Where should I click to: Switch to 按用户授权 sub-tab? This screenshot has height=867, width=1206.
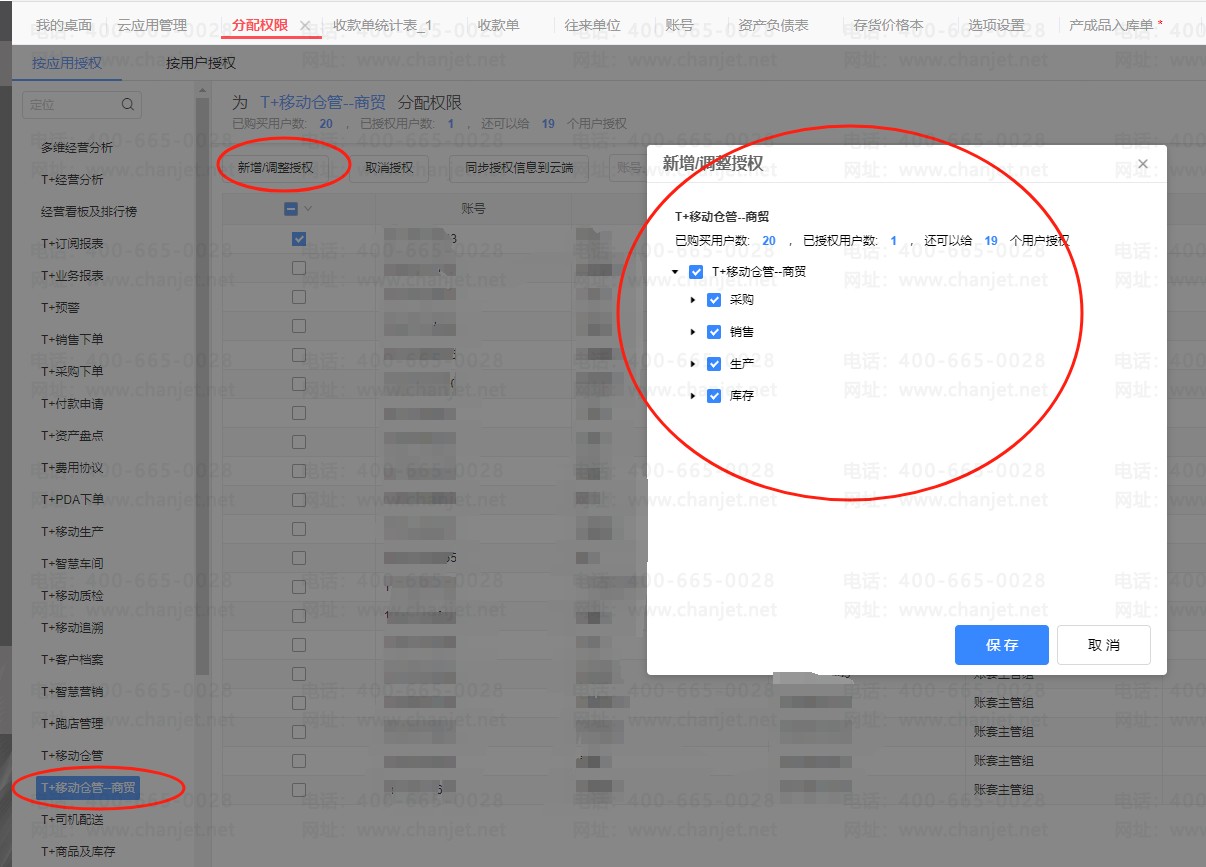[x=201, y=63]
